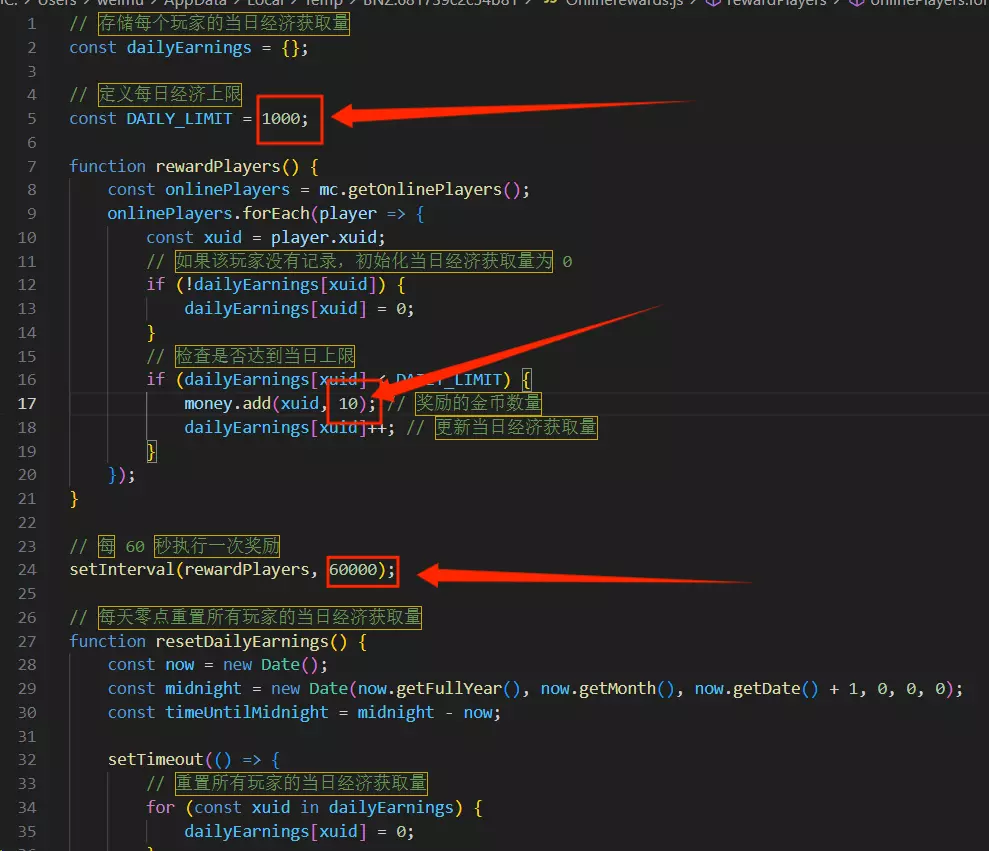Click resetDailyEarnings function name on line 27
Viewport: 989px width, 851px height.
pos(242,642)
